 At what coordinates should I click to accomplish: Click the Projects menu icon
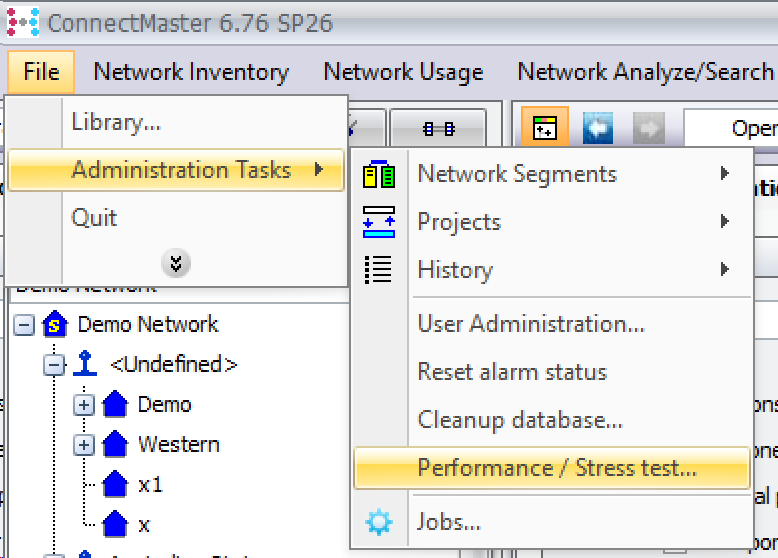pyautogui.click(x=379, y=222)
